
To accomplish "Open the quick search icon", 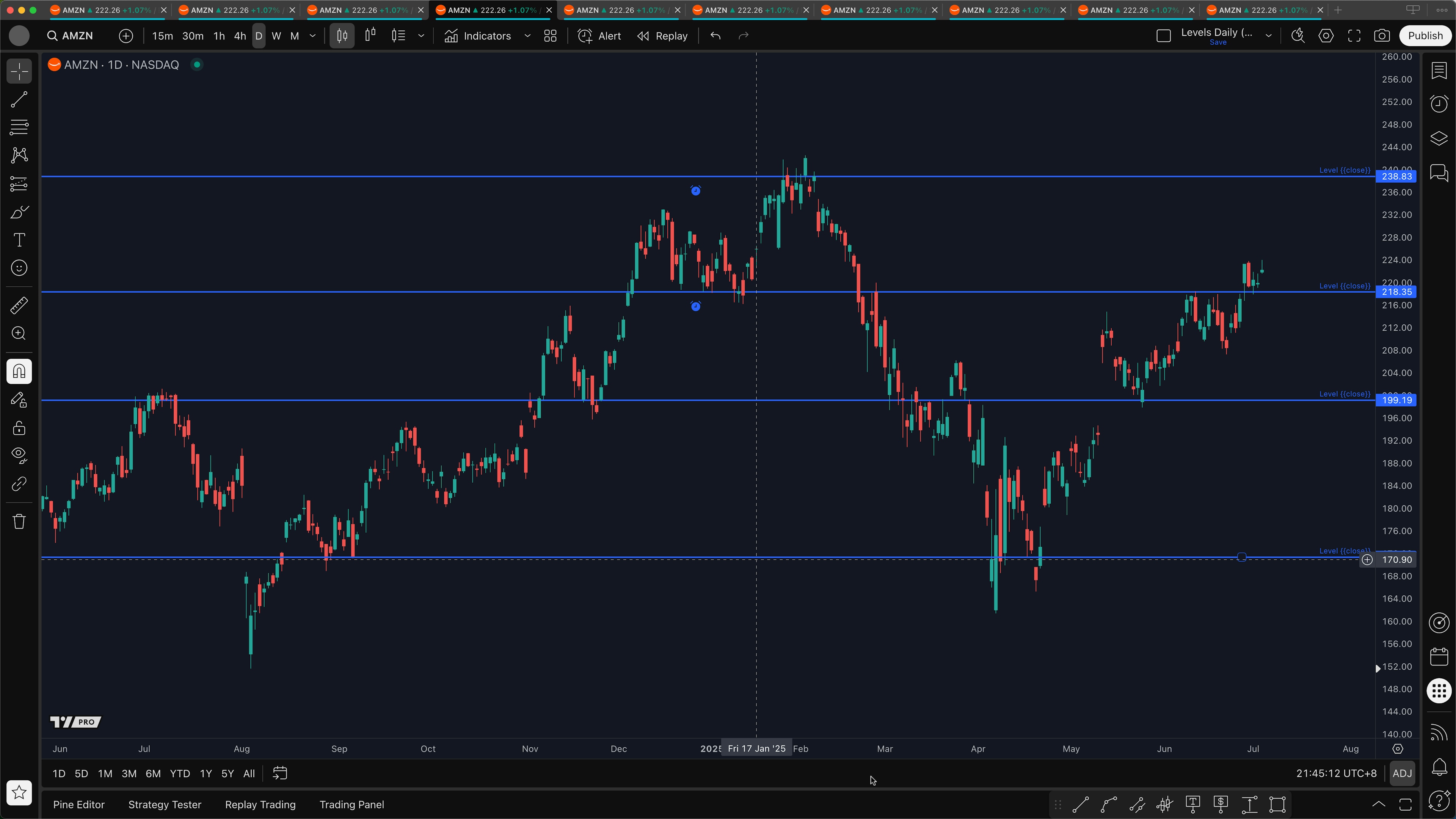I will [x=1298, y=36].
